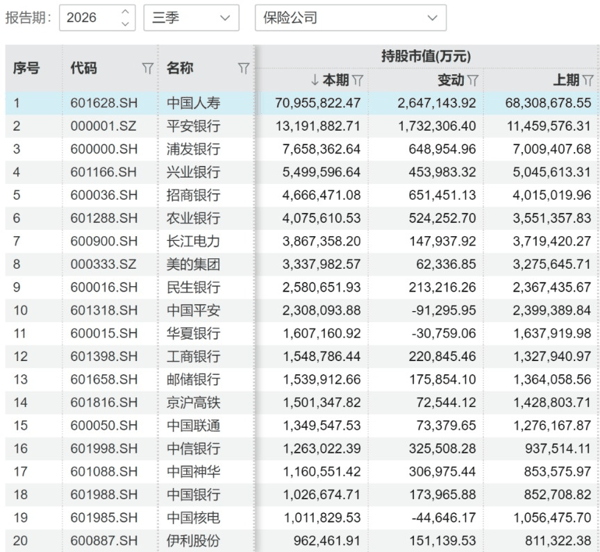Select stock name 中国平安
Viewport: 600px width, 552px height.
(193, 310)
